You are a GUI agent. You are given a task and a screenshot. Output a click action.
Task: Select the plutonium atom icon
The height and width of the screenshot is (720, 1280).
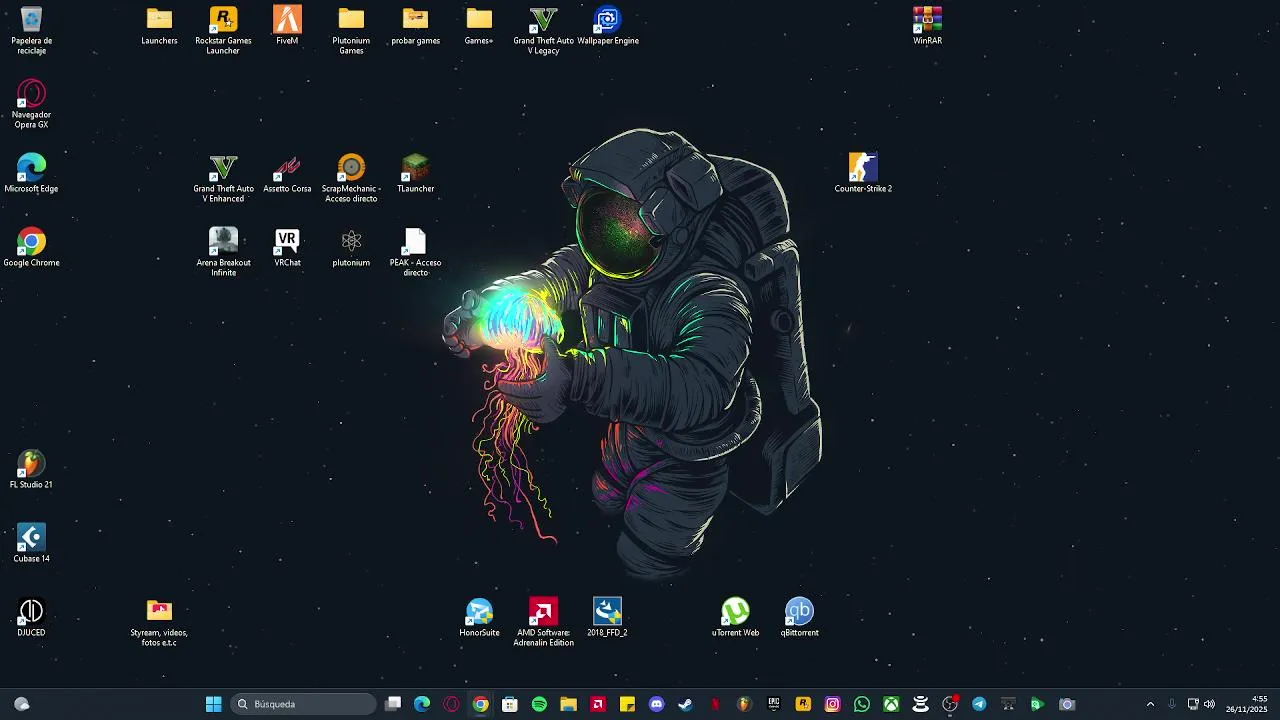[x=351, y=247]
